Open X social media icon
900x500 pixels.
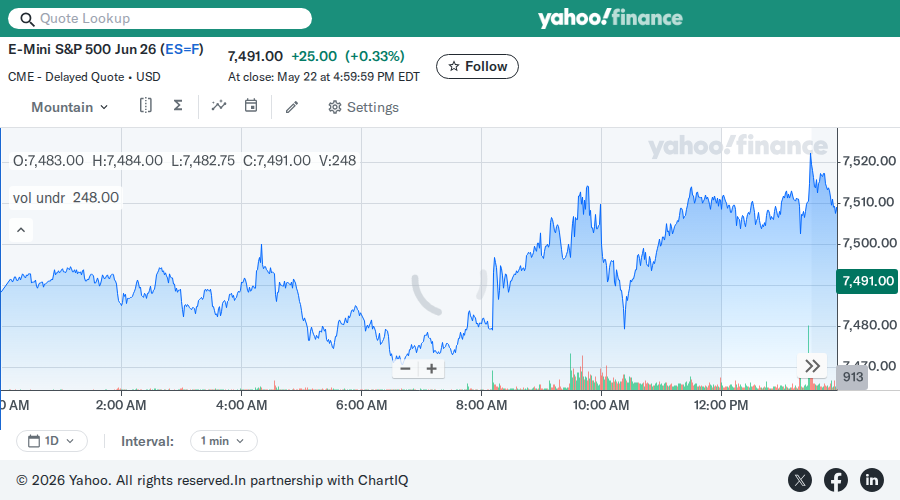tap(800, 480)
